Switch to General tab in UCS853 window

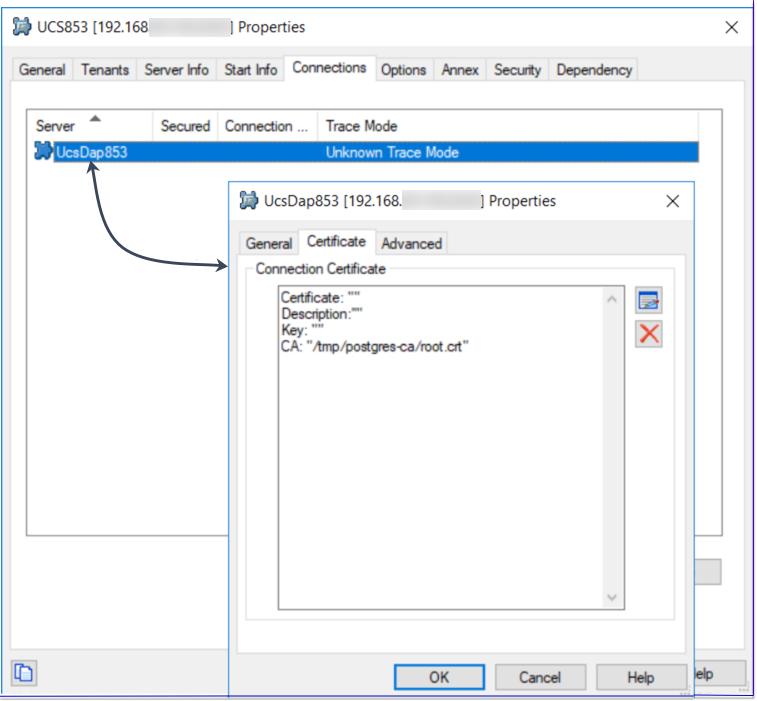click(42, 70)
